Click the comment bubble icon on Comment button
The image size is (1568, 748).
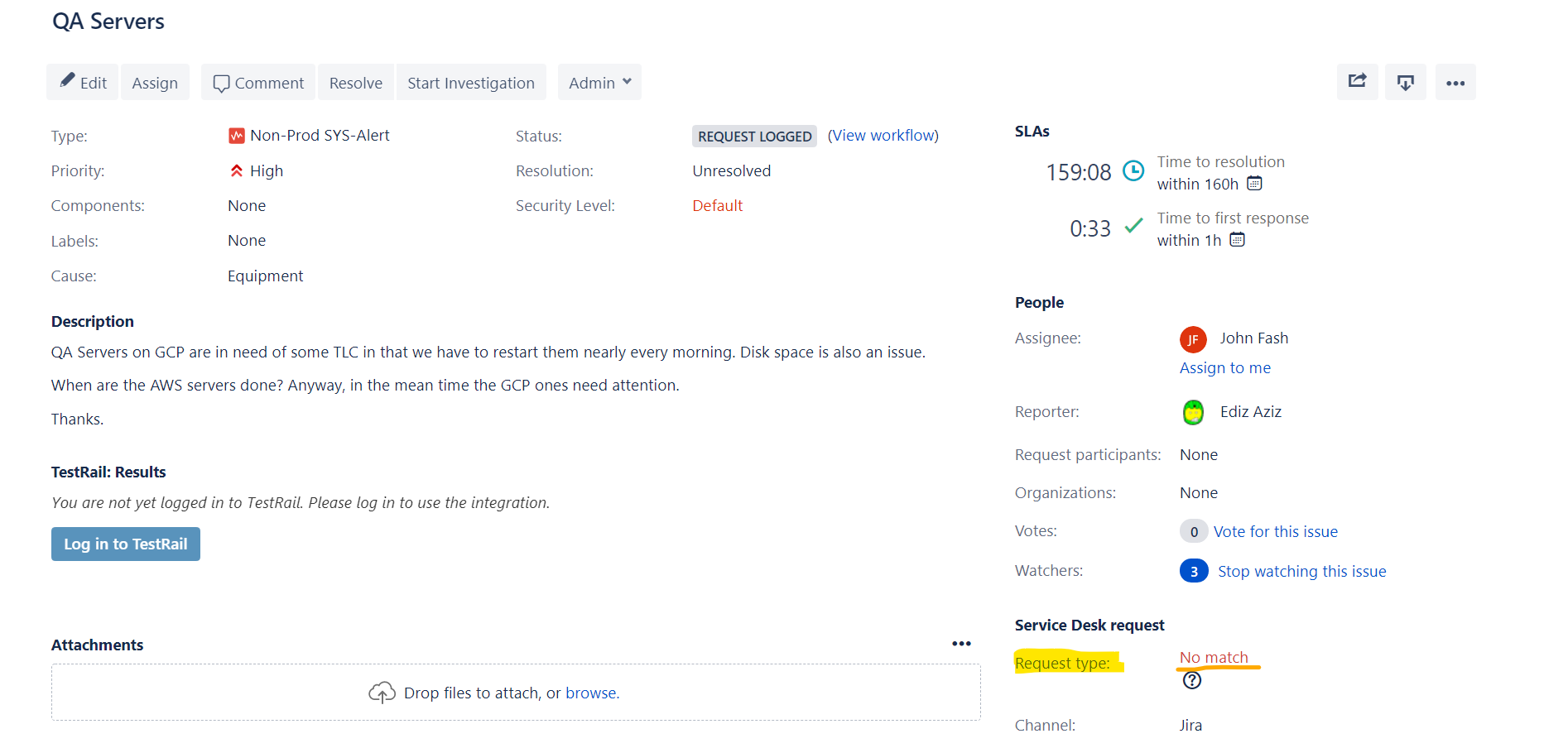pos(221,83)
